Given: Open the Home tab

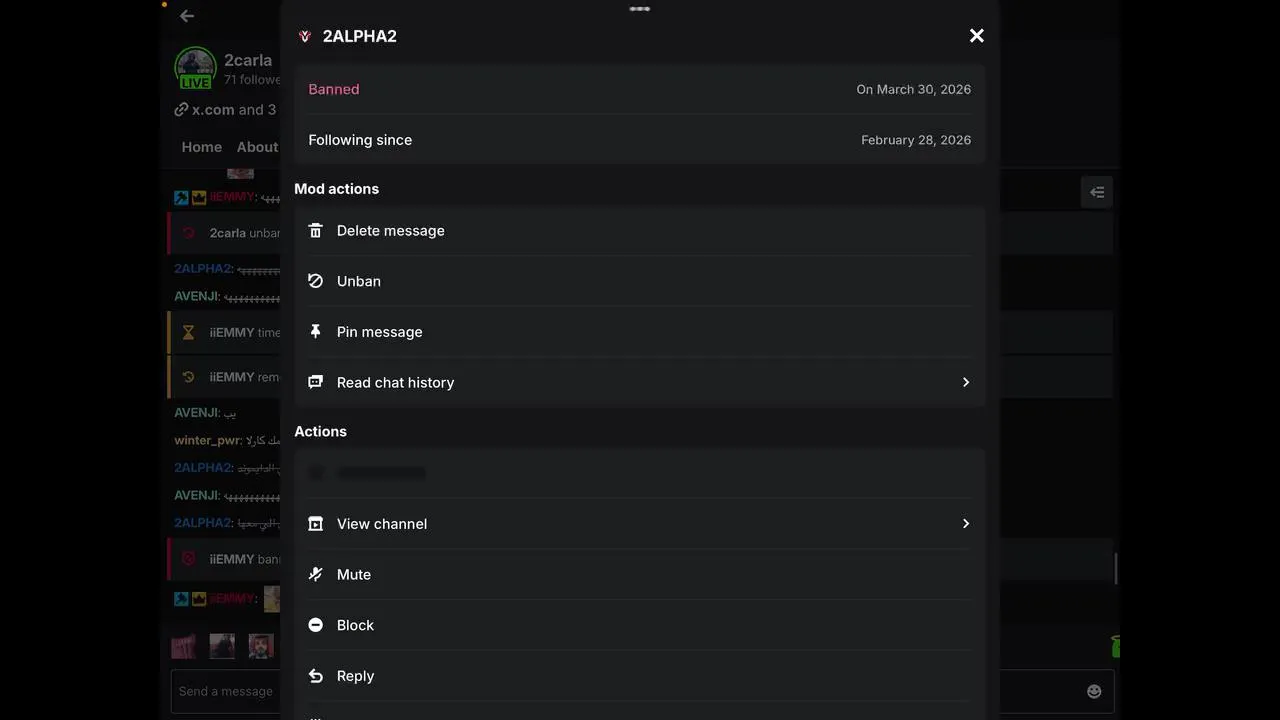Looking at the screenshot, I should coord(201,147).
